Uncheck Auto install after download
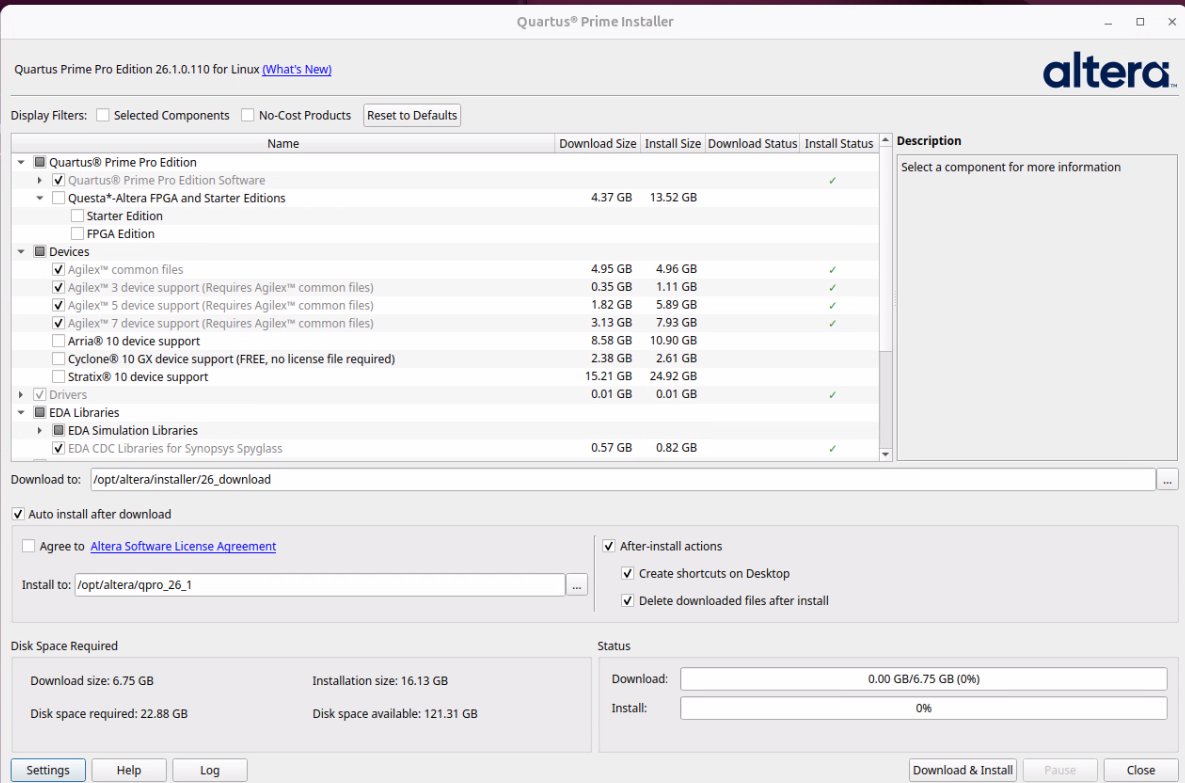 click(18, 514)
